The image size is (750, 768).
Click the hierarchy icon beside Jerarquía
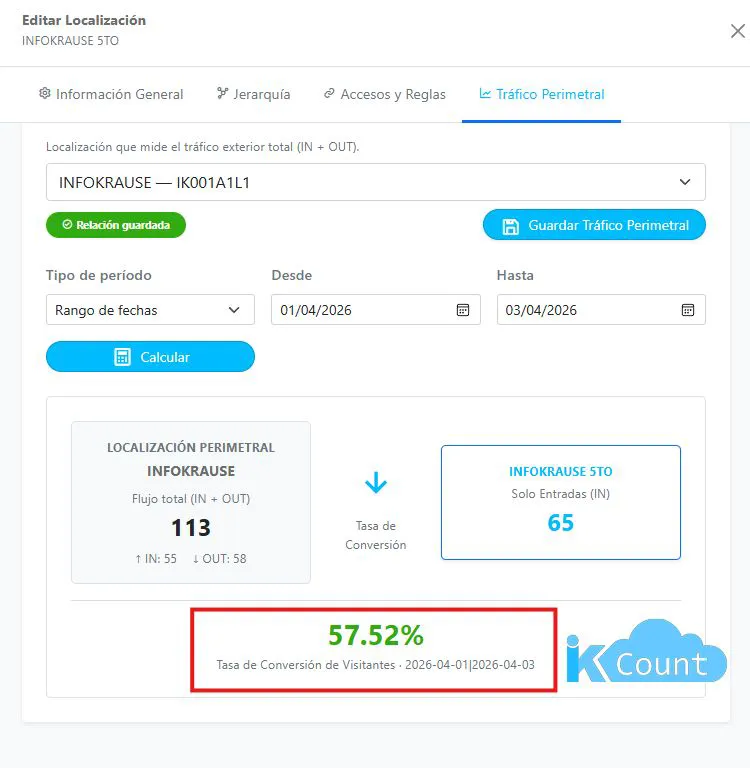pos(222,94)
